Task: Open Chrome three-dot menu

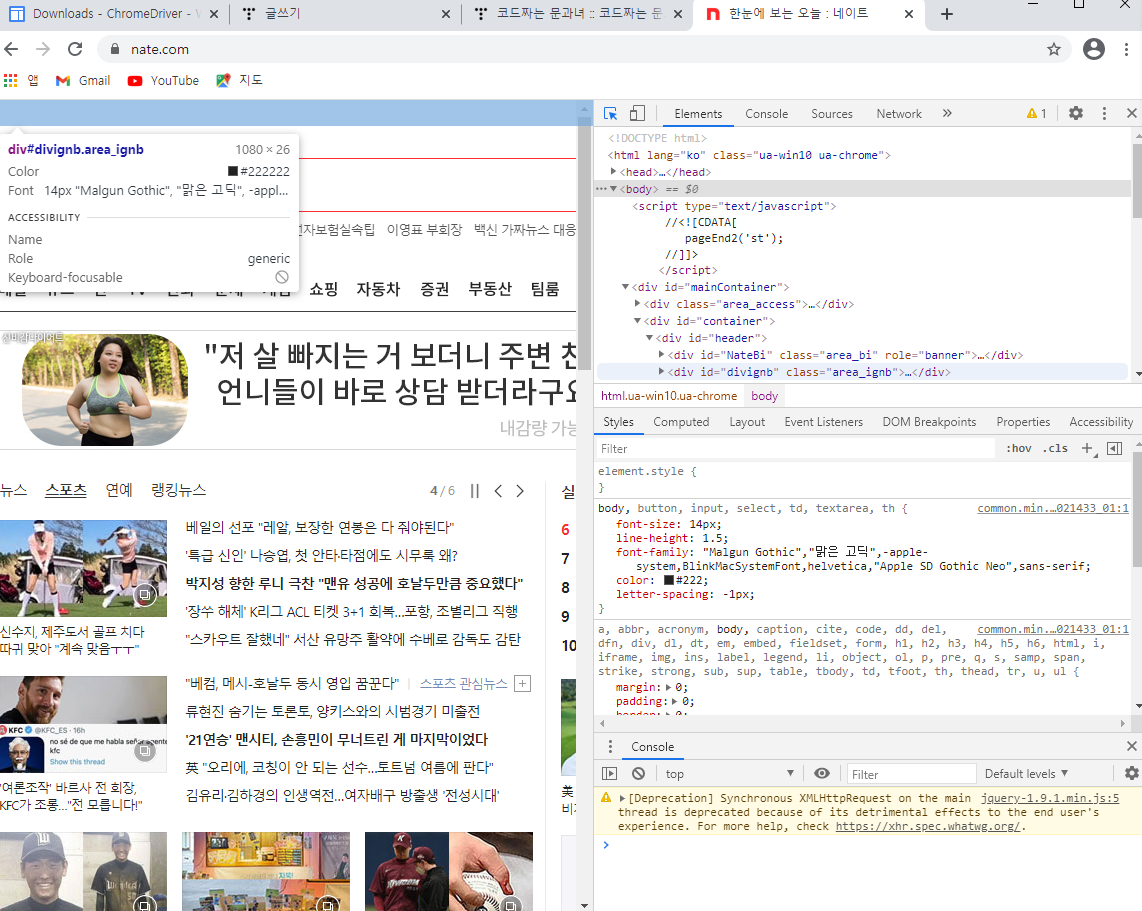Action: 1126,50
